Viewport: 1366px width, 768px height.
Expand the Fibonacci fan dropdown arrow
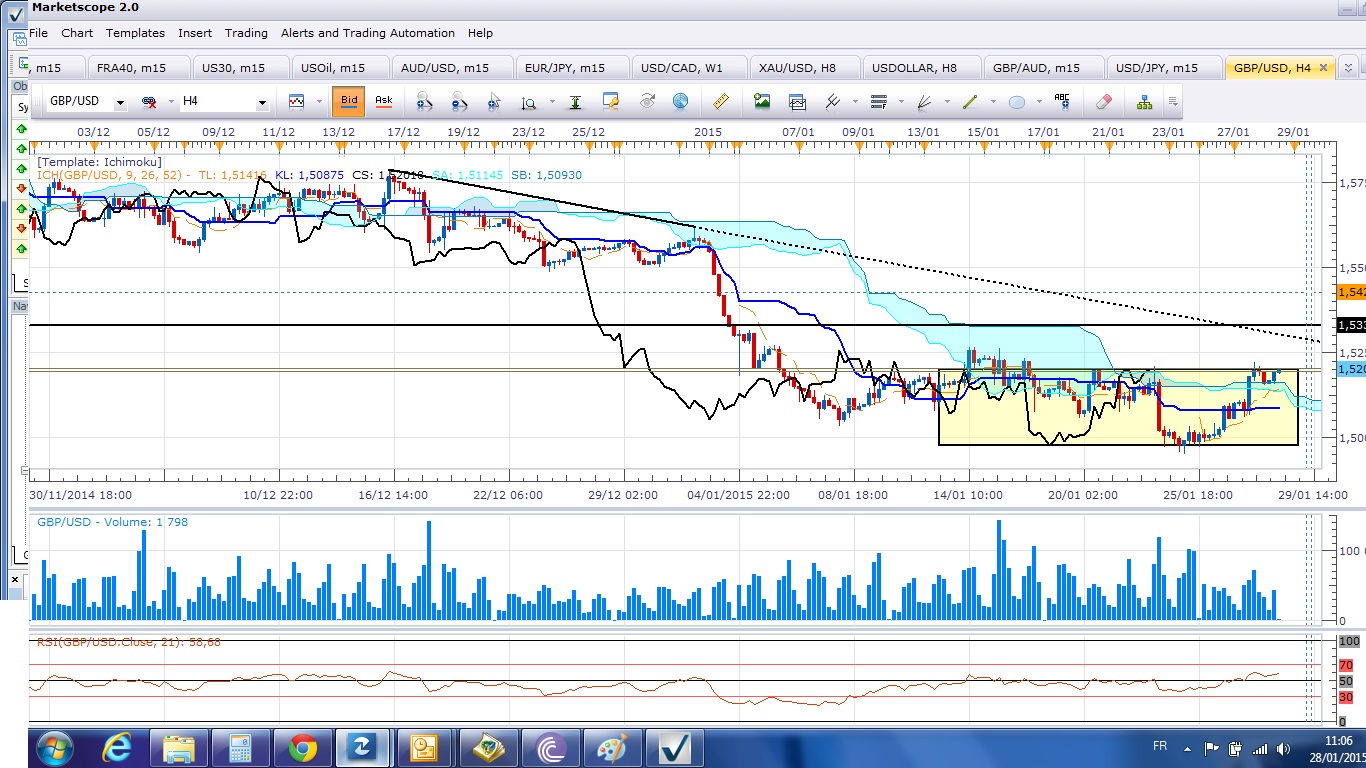[946, 101]
